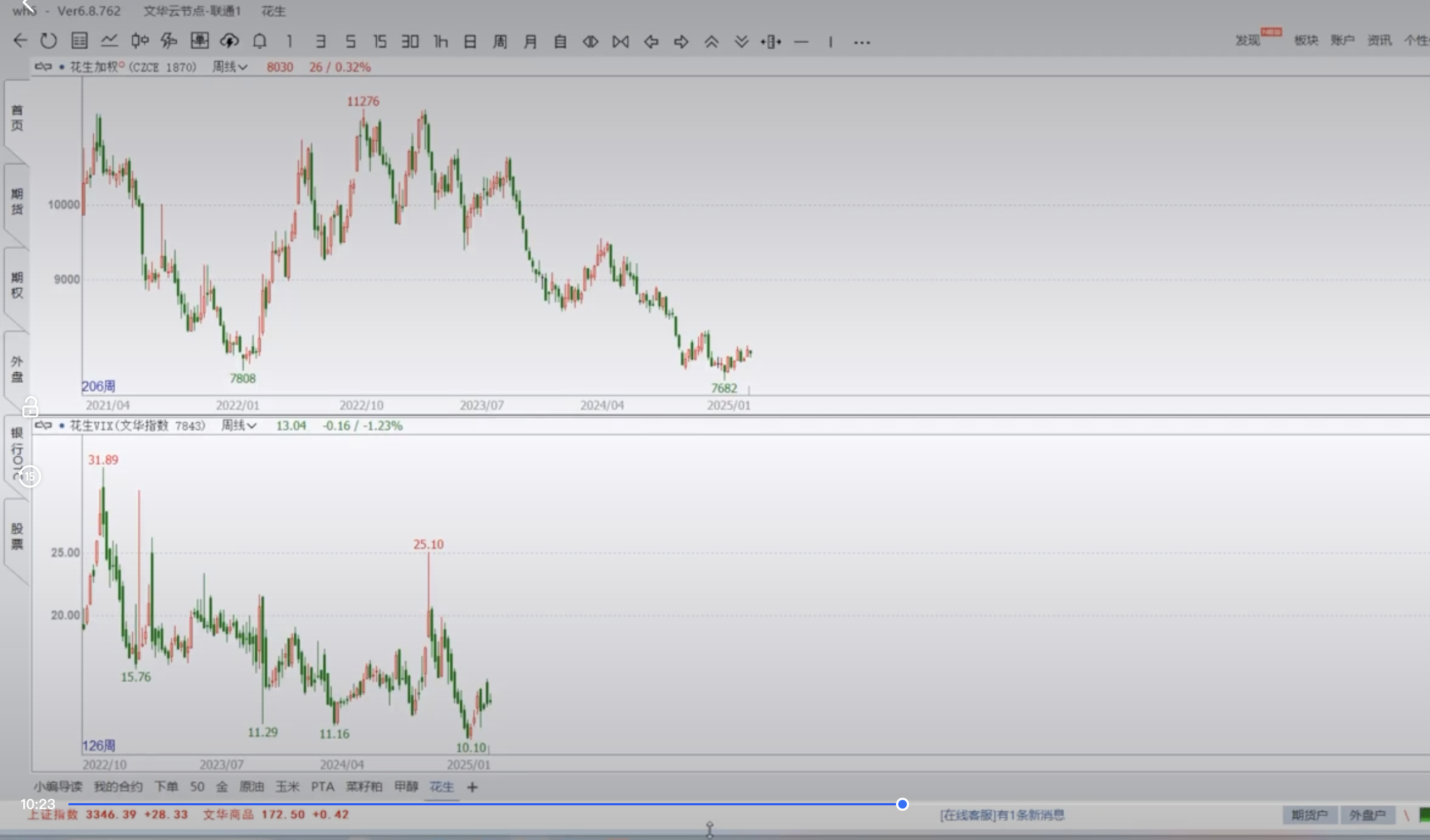1430x840 pixels.
Task: Open the quote list table icon
Action: click(80, 41)
